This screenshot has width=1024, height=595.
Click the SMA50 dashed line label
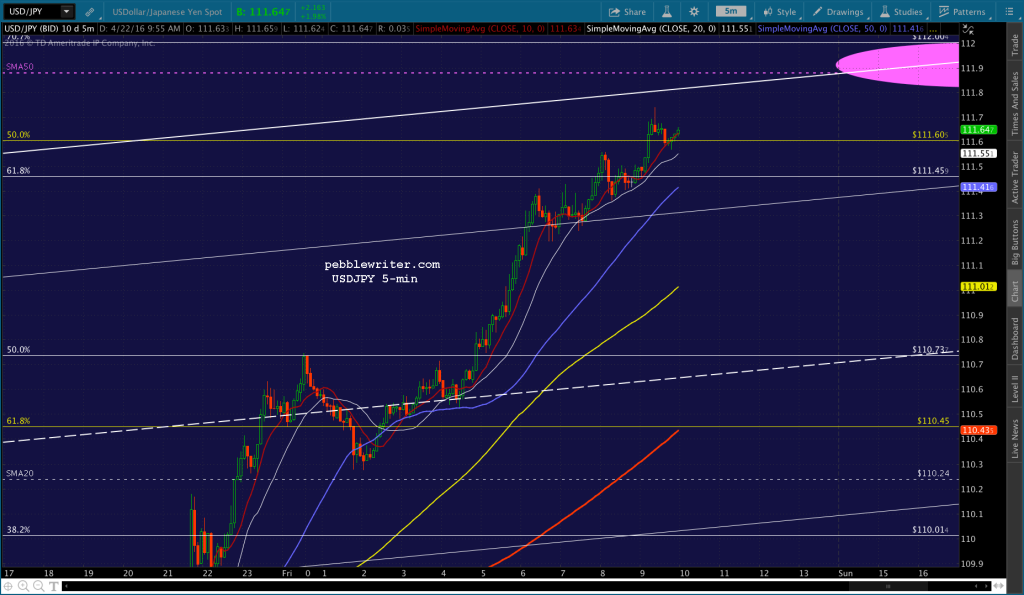(20, 67)
